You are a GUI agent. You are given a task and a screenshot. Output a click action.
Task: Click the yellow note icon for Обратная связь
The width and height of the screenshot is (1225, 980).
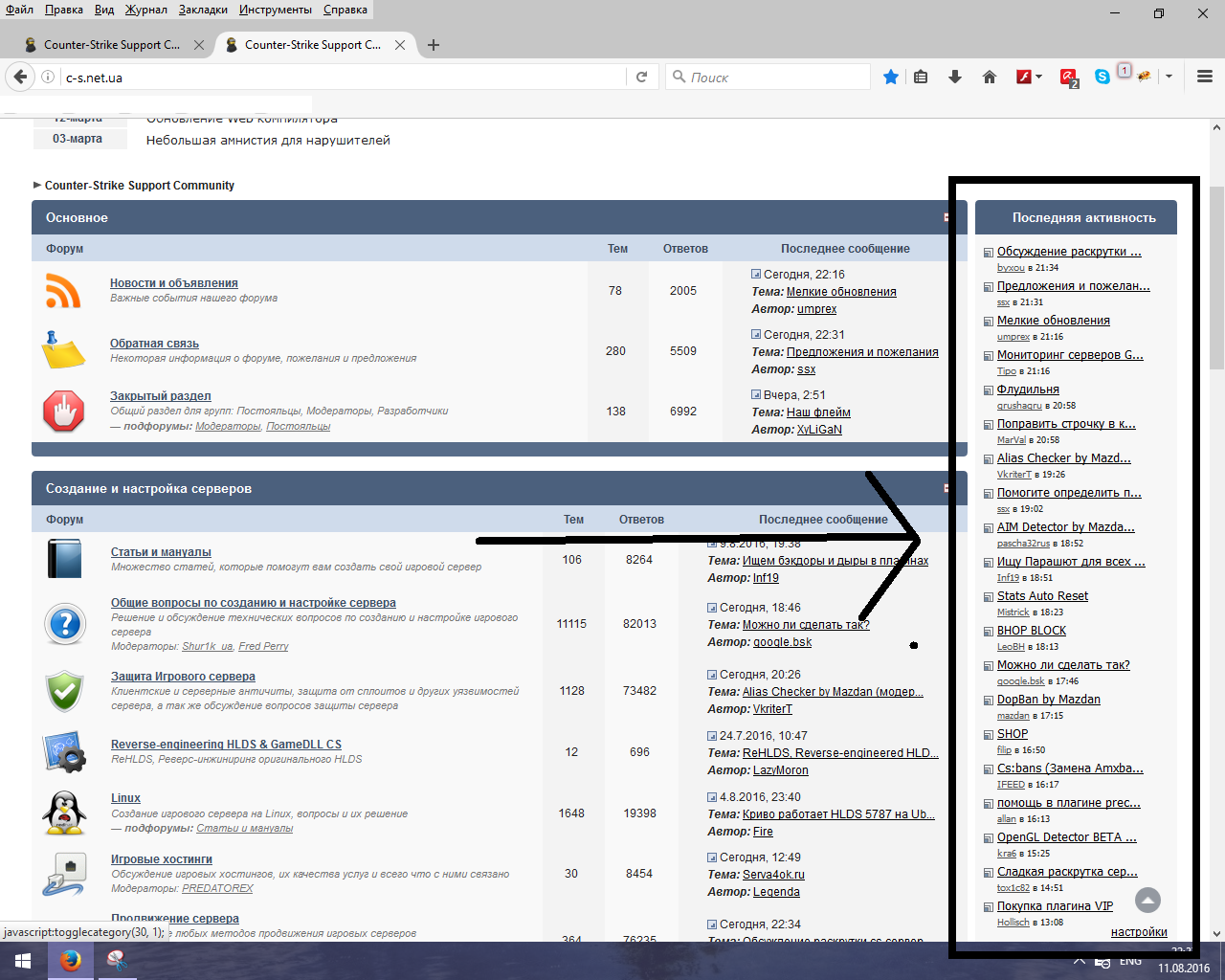click(x=63, y=350)
